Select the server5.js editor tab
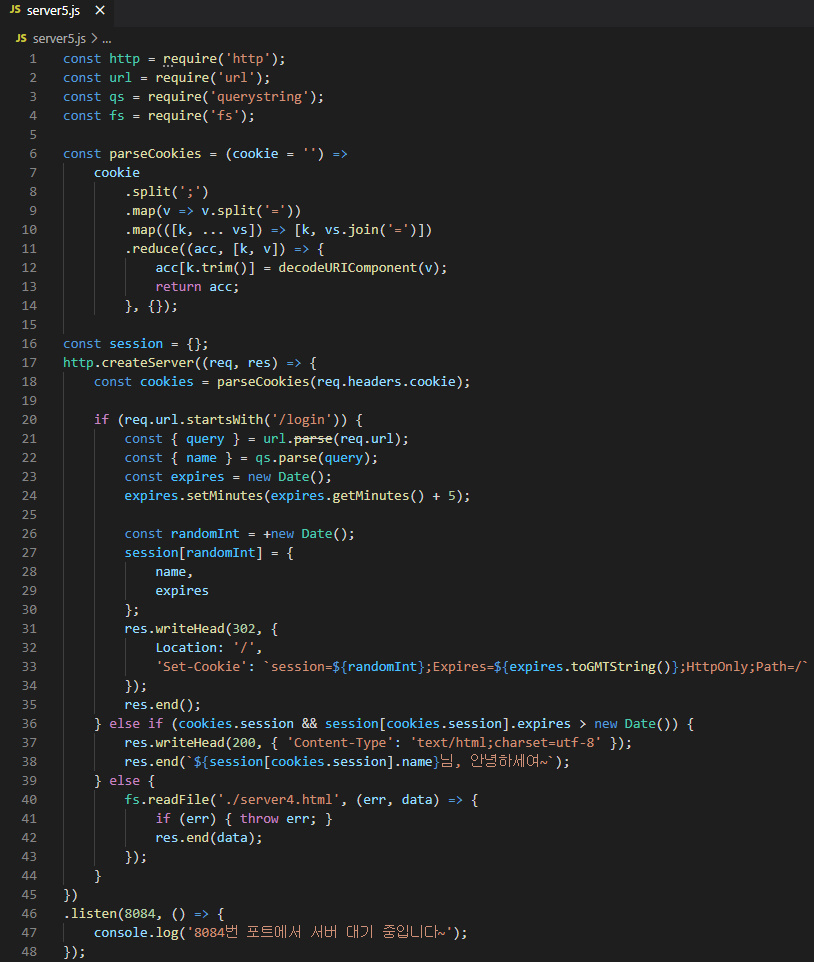 58,10
